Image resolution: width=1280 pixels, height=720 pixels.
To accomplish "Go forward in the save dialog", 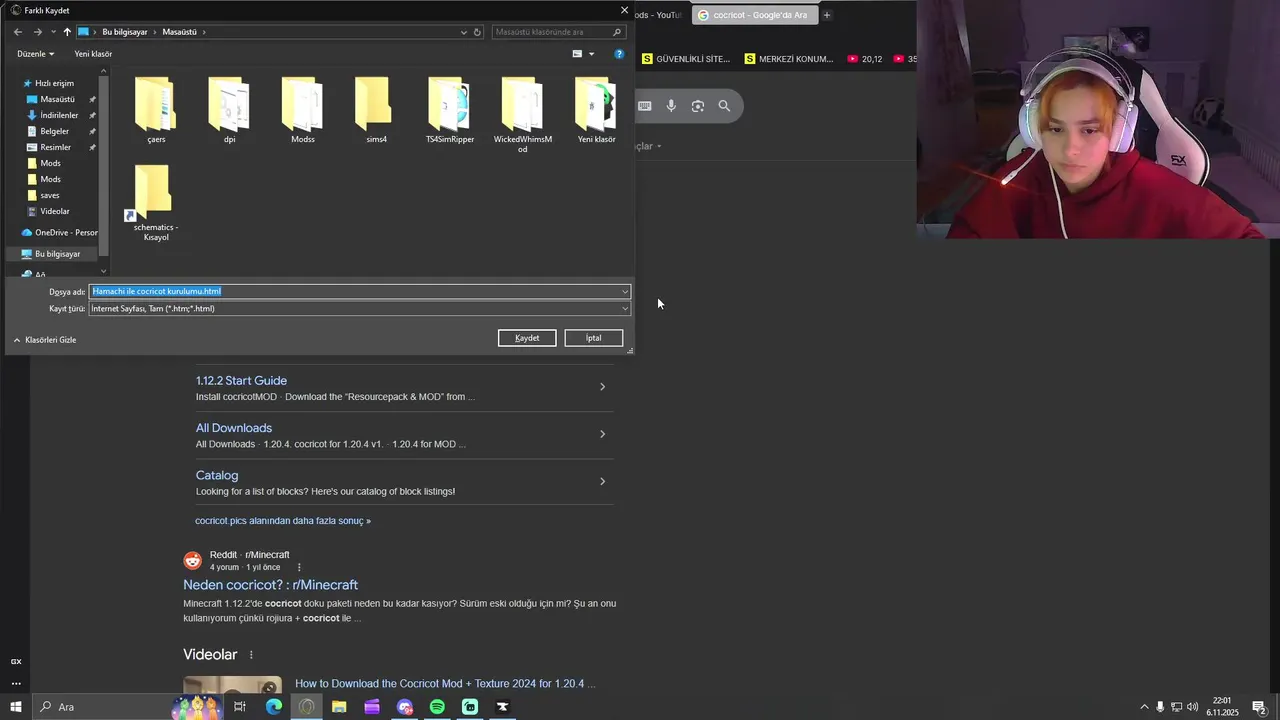I will 38,32.
